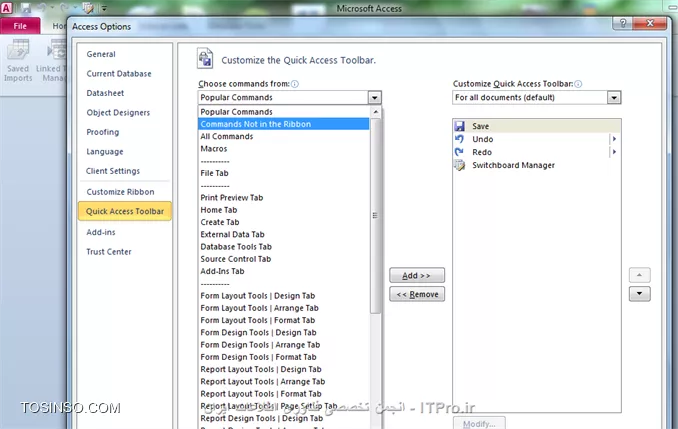Select the Redo icon entry
Viewport: 678px width, 429px height.
[x=459, y=152]
